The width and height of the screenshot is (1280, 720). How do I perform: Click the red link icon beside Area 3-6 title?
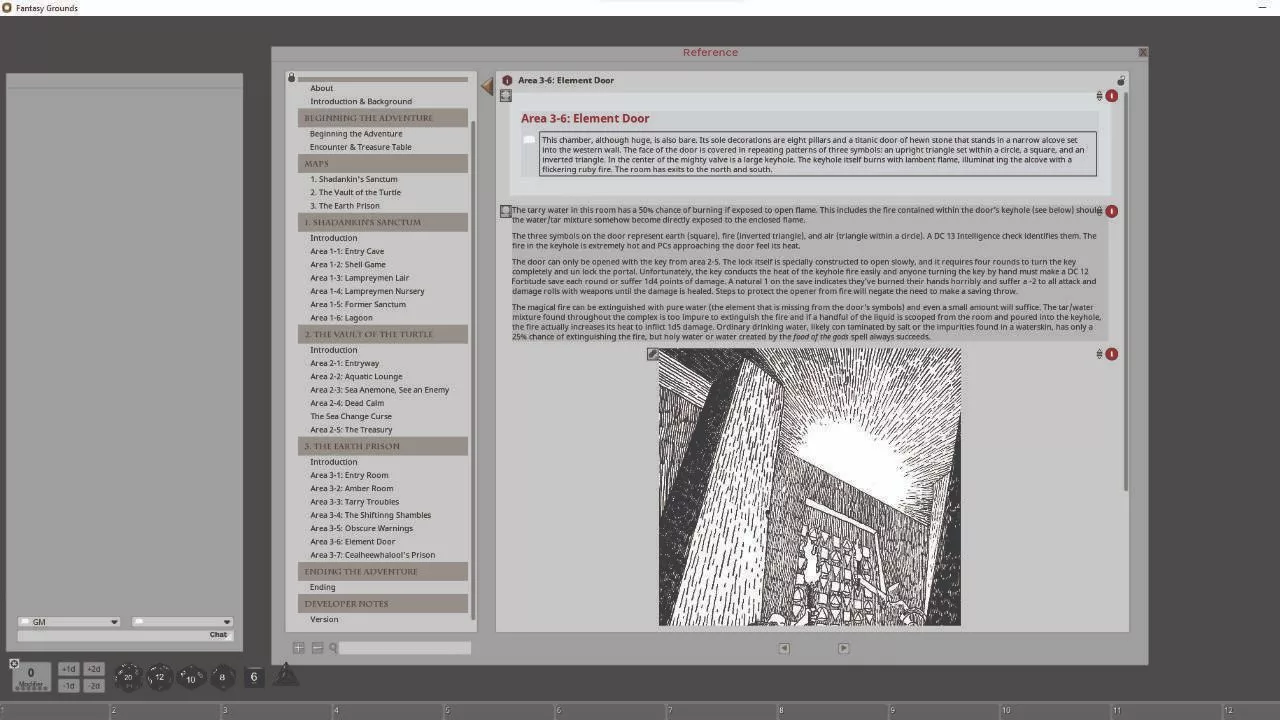[x=507, y=80]
